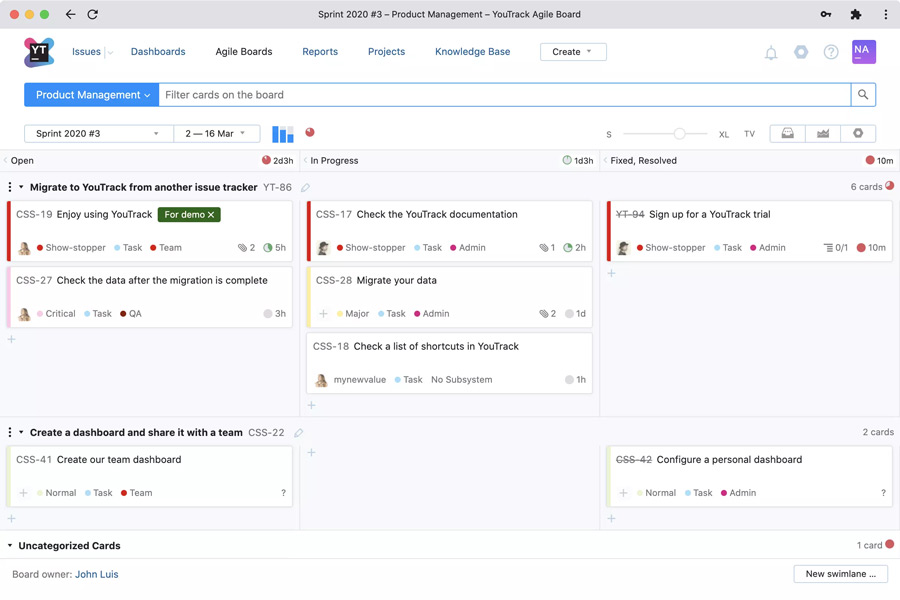This screenshot has width=900, height=600.
Task: Open board owner John Luis profile
Action: coord(96,574)
